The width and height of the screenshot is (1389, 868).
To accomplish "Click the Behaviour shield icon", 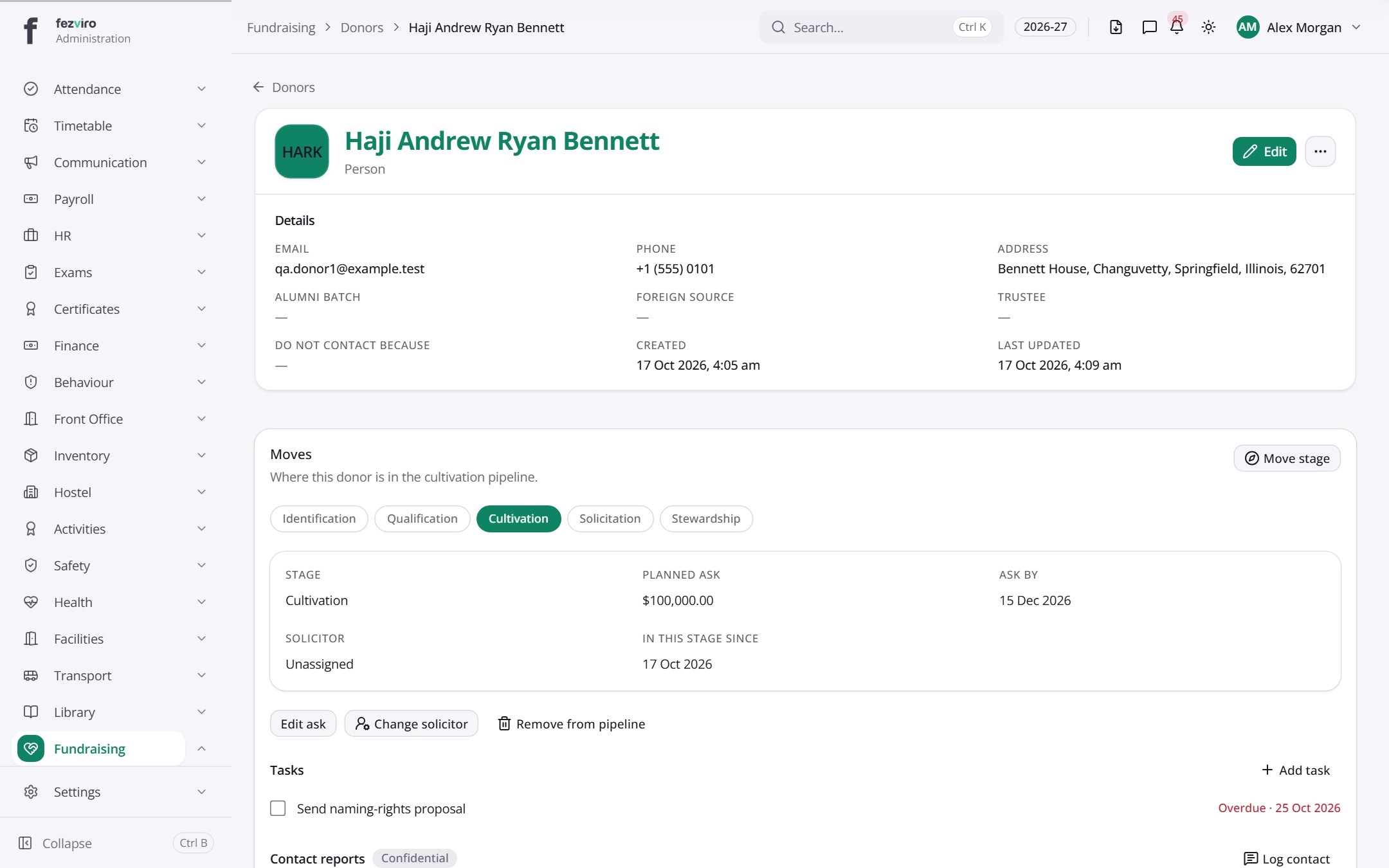I will [31, 382].
